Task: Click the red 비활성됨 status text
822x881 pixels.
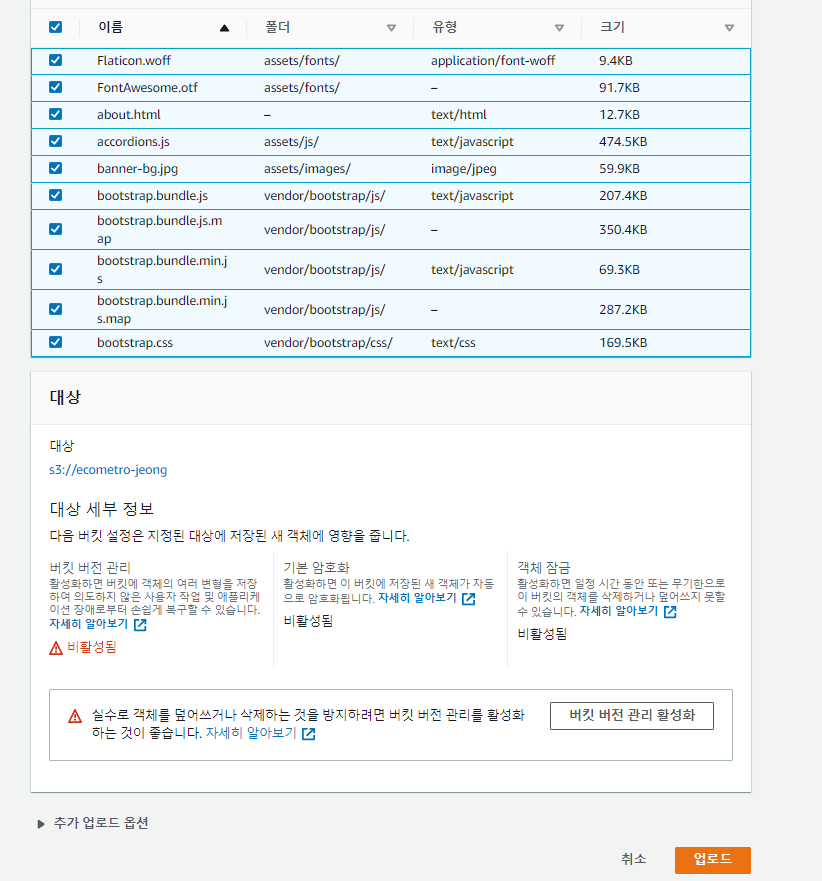Action: pyautogui.click(x=92, y=647)
